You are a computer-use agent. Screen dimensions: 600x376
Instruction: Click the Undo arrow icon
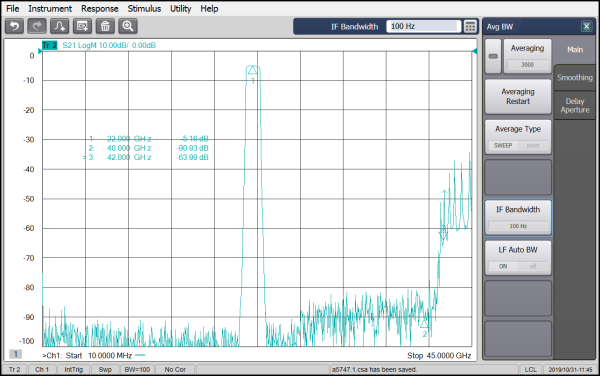point(15,26)
